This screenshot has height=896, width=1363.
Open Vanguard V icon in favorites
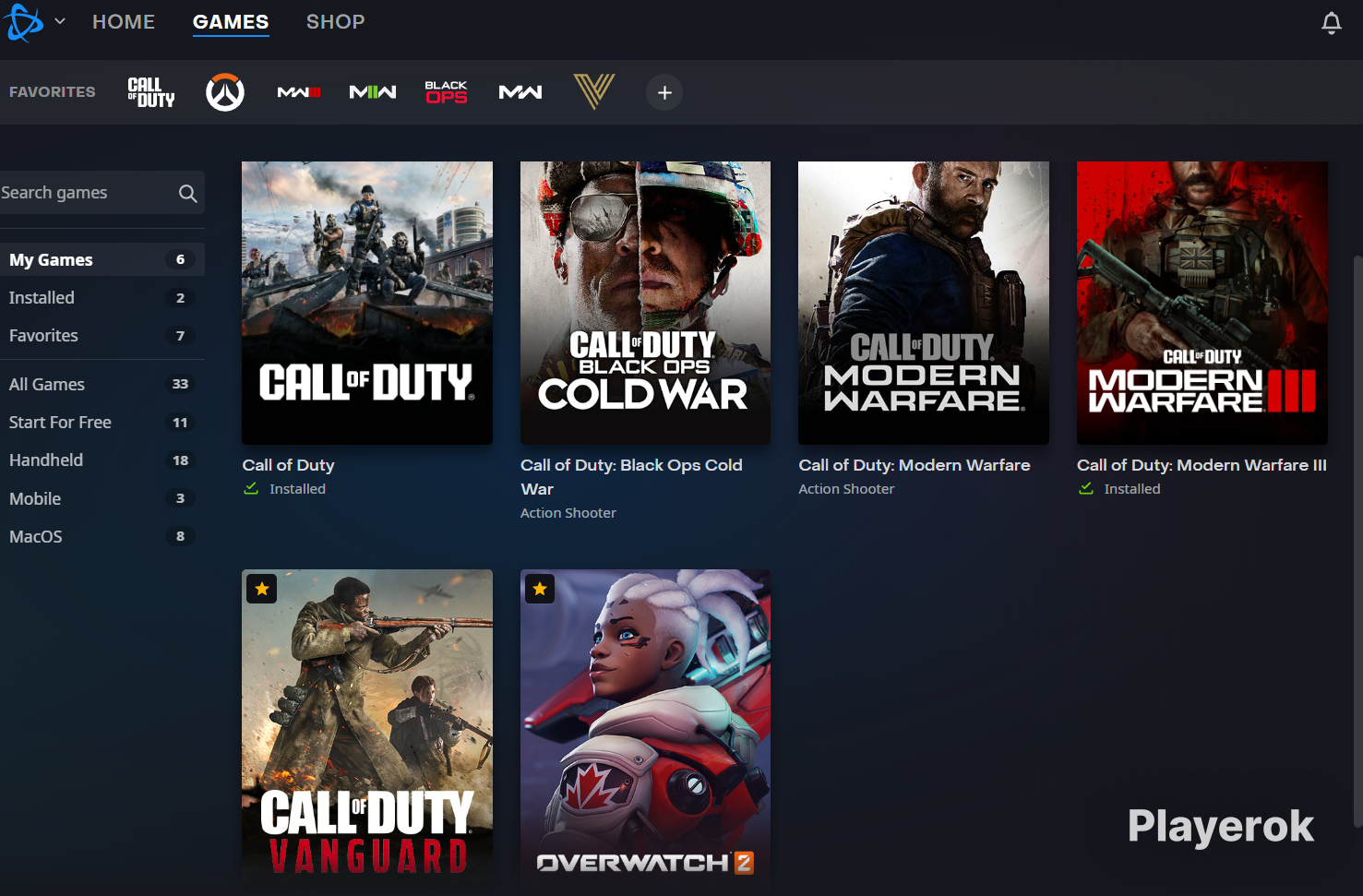[594, 91]
